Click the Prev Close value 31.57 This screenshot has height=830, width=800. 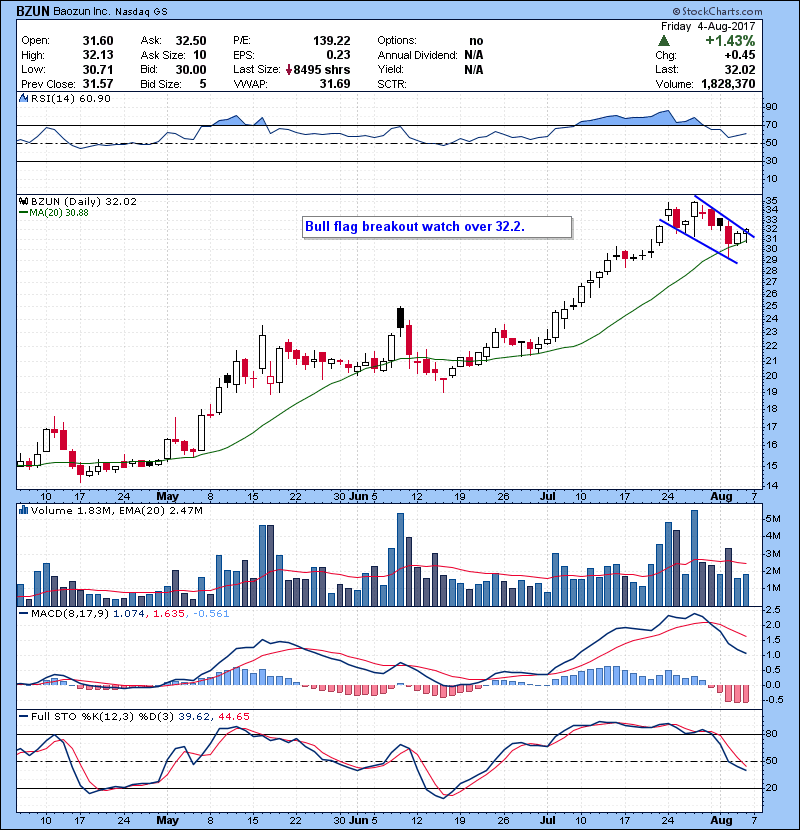(98, 84)
